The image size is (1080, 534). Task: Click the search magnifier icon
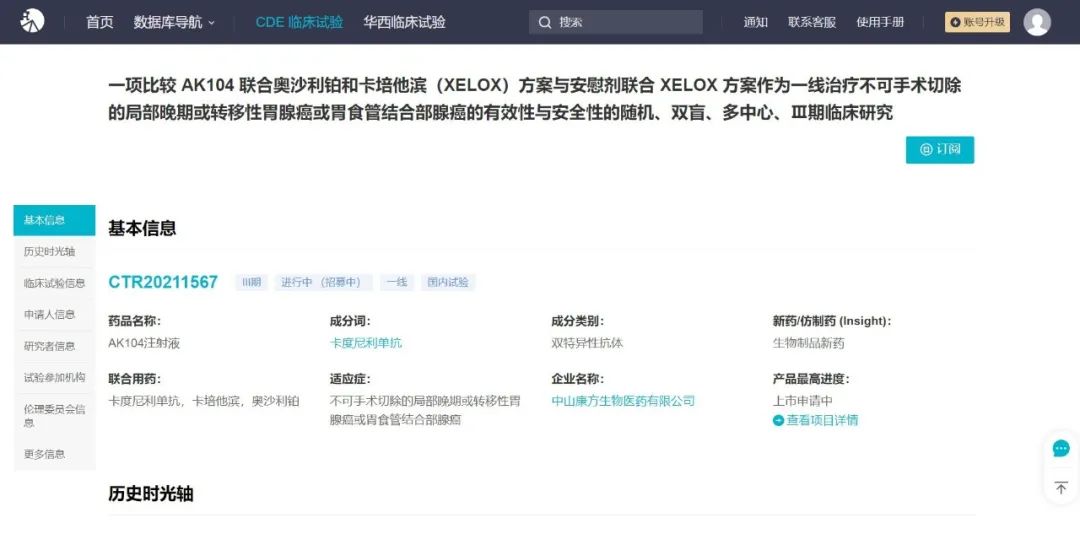pyautogui.click(x=545, y=23)
